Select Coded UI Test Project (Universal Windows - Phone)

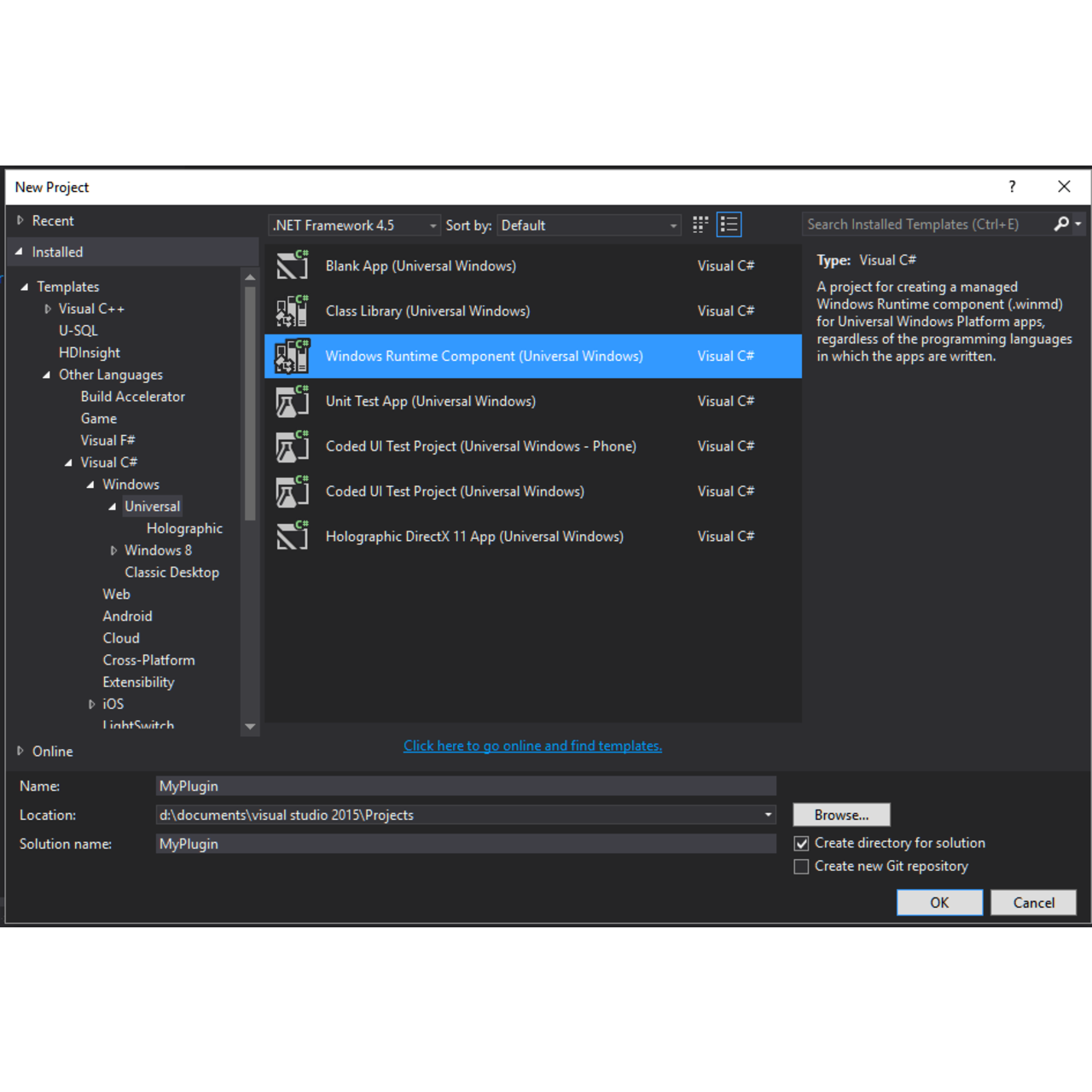tap(480, 446)
